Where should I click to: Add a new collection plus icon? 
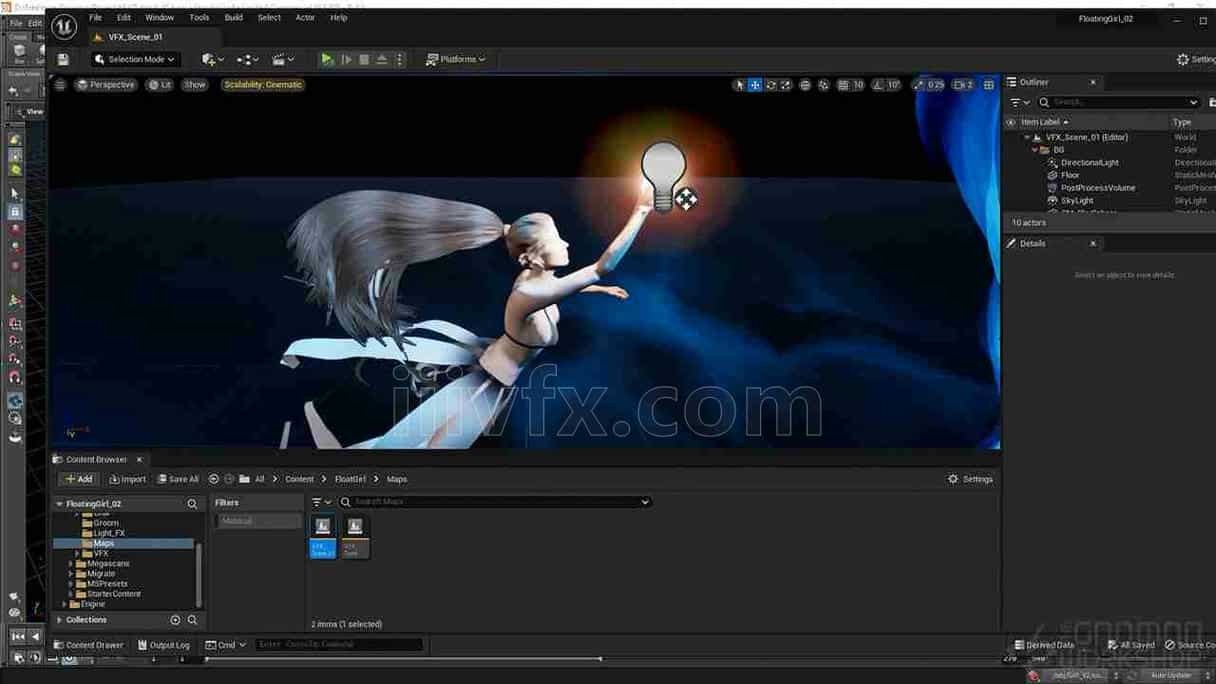click(175, 620)
